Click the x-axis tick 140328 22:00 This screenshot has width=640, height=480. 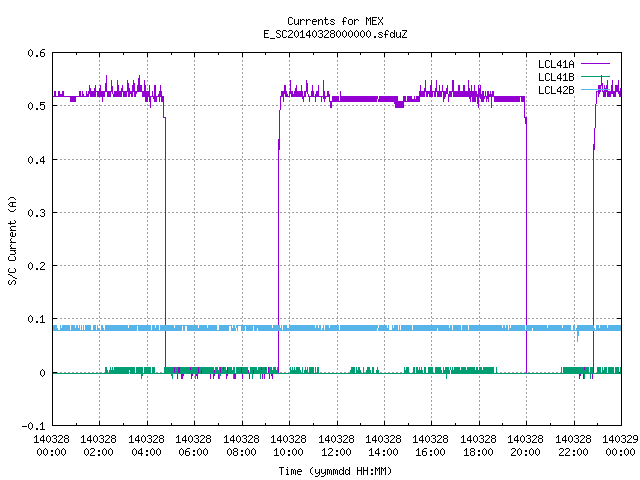pyautogui.click(x=573, y=445)
